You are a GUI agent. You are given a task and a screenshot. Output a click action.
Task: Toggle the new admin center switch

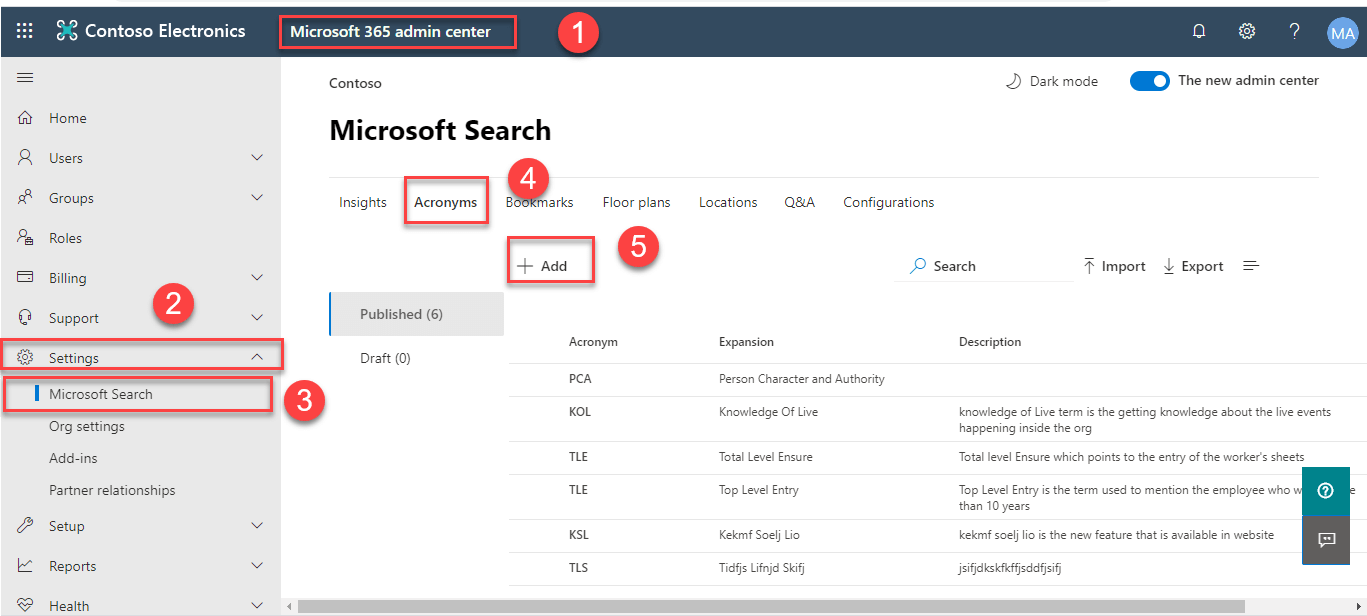1149,81
